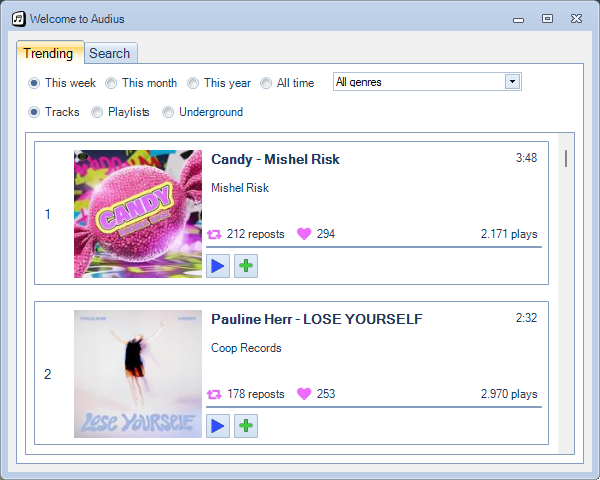Screen dimensions: 600x480
Task: Click the title Pauline Herr - LOSE YOURSELF
Action: pyautogui.click(x=317, y=319)
